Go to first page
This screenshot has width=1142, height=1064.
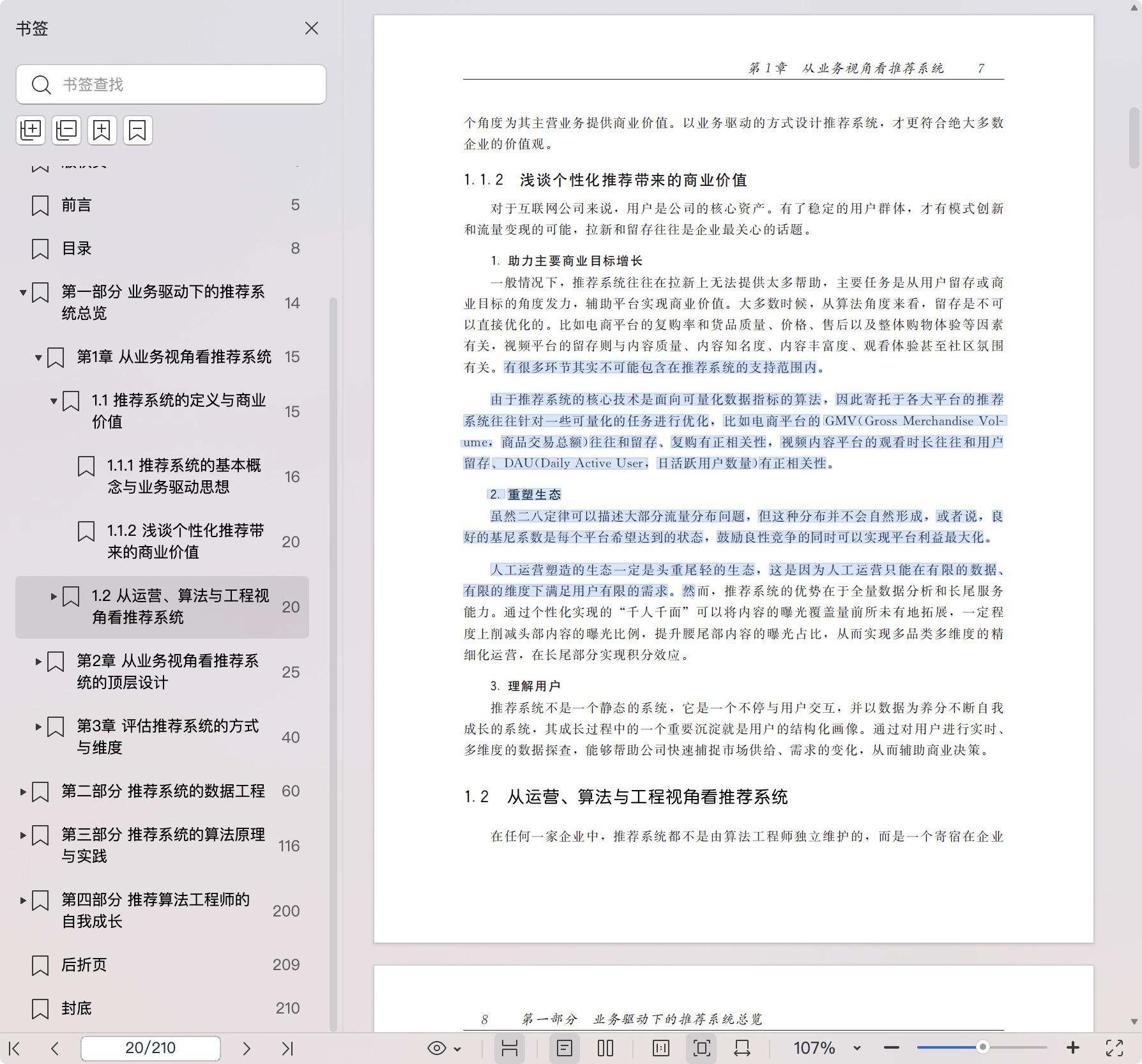point(15,1048)
